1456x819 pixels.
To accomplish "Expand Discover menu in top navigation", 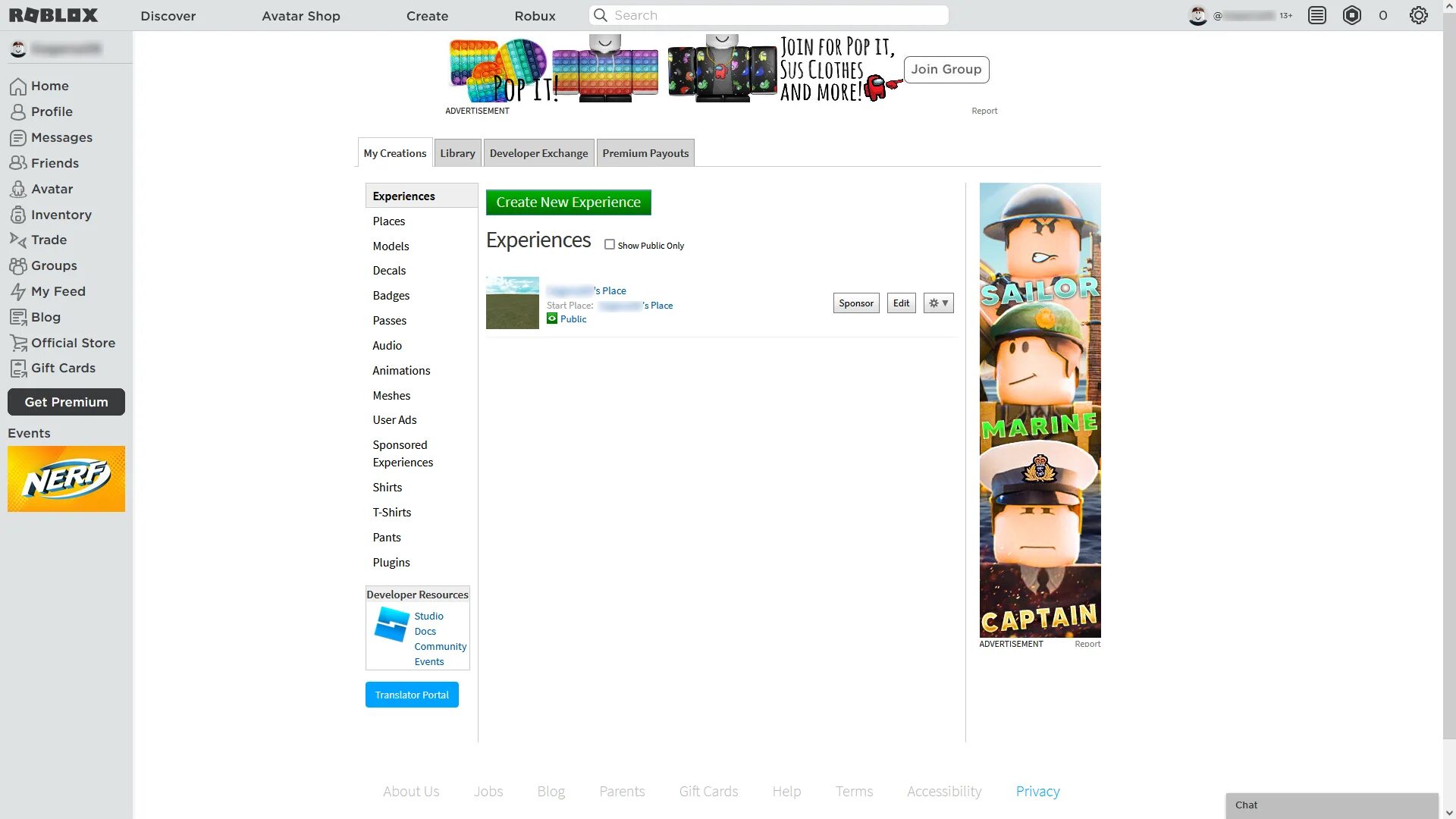I will pos(168,15).
